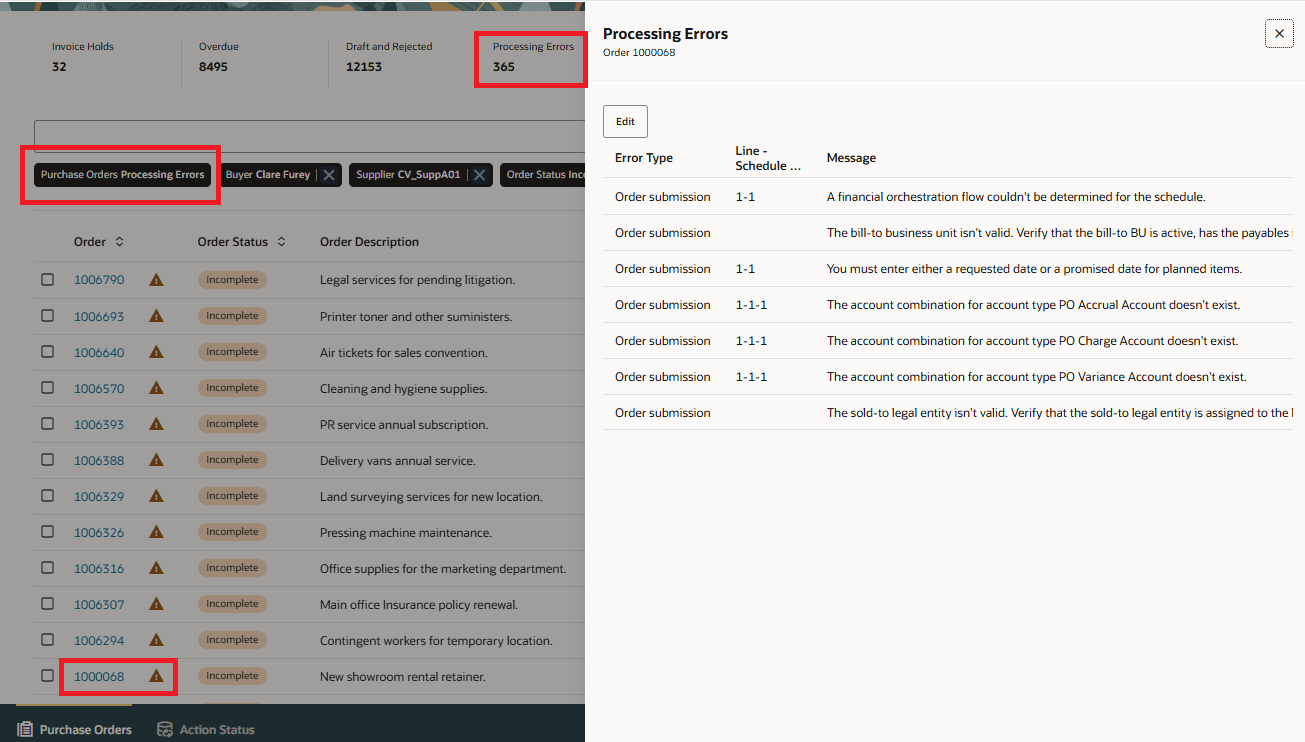Click the search input field
This screenshot has width=1305, height=742.
[309, 137]
